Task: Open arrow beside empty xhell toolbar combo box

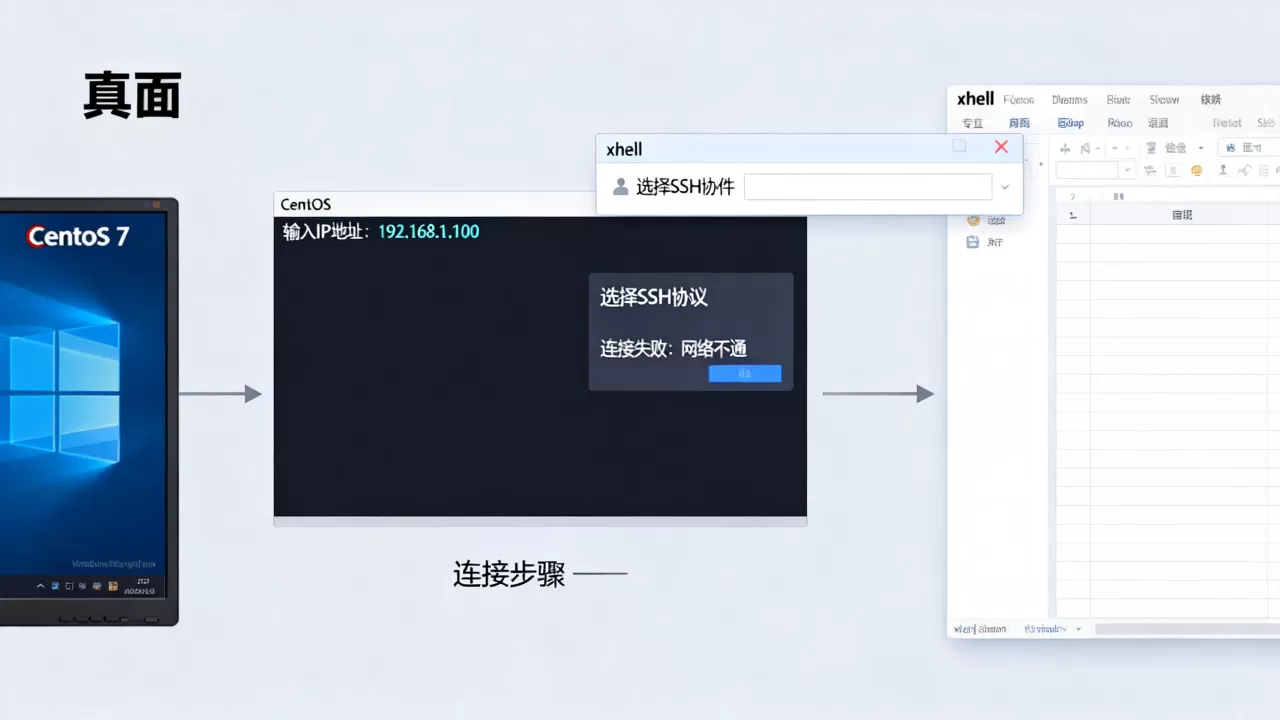Action: point(1127,170)
